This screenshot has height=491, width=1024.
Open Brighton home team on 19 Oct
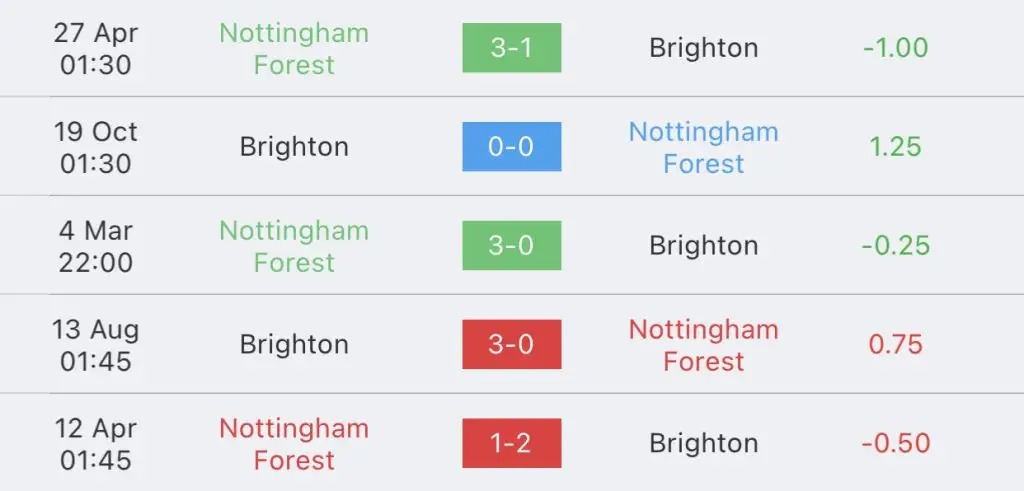point(294,147)
